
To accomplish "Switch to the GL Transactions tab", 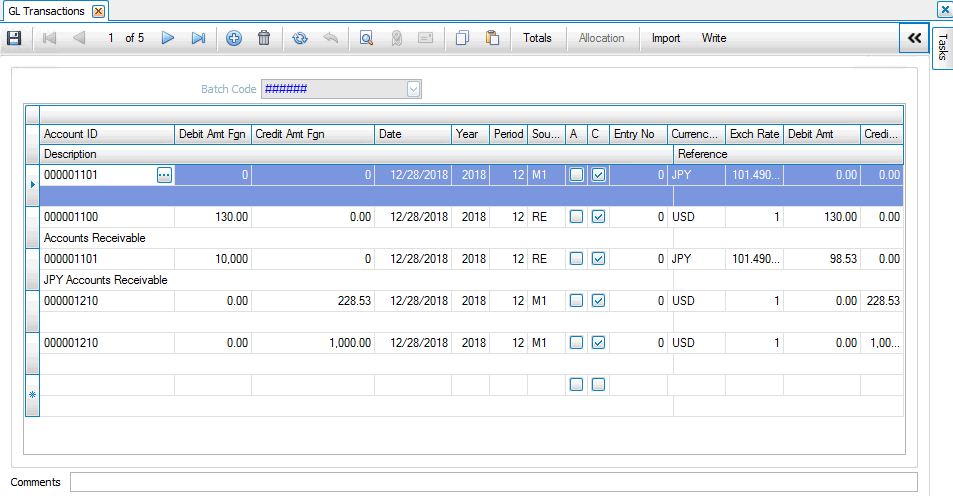I will [x=46, y=11].
